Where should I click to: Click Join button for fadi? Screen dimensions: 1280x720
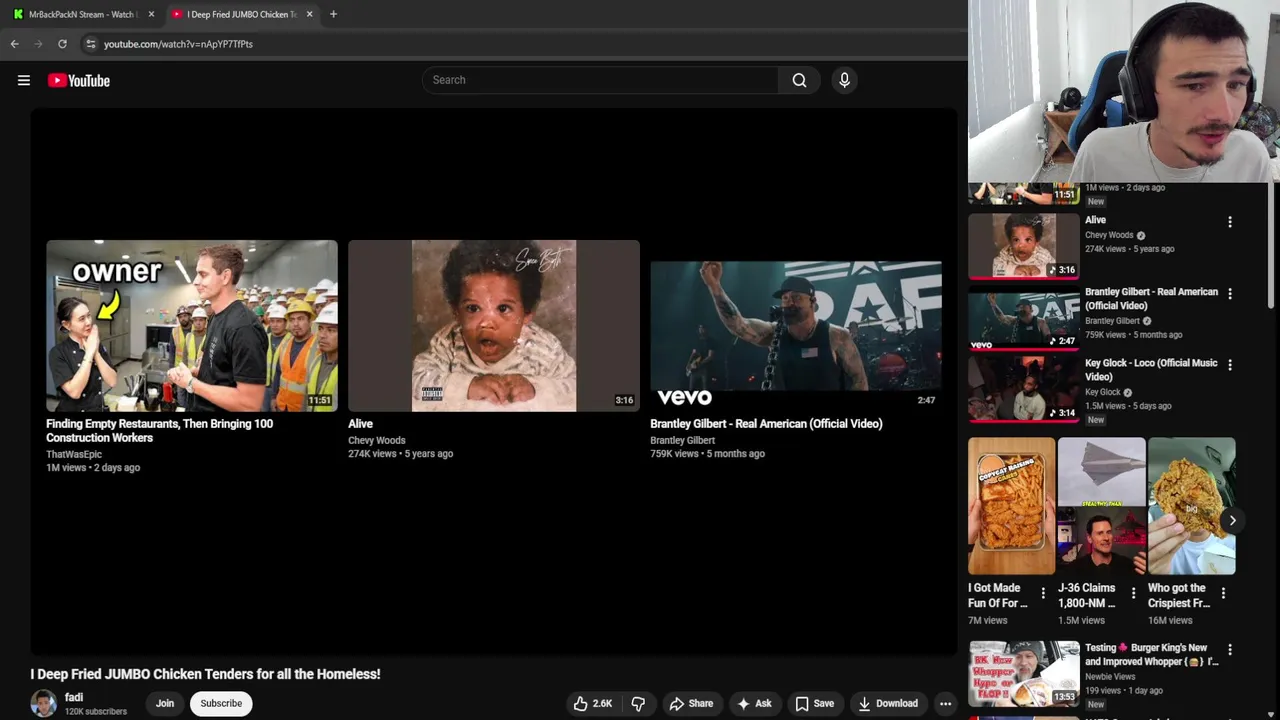pyautogui.click(x=165, y=703)
